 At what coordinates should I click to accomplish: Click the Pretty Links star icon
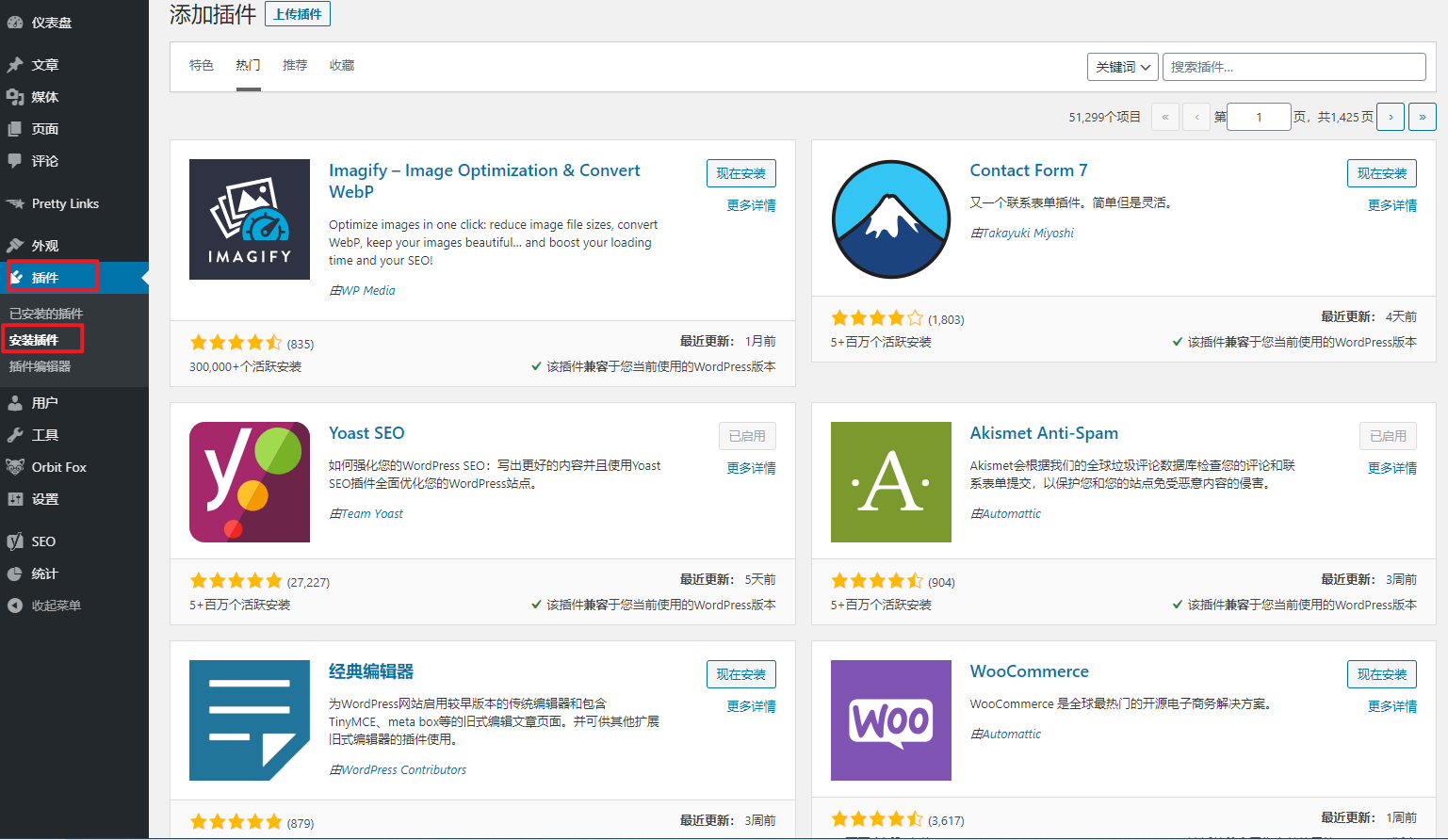(15, 203)
